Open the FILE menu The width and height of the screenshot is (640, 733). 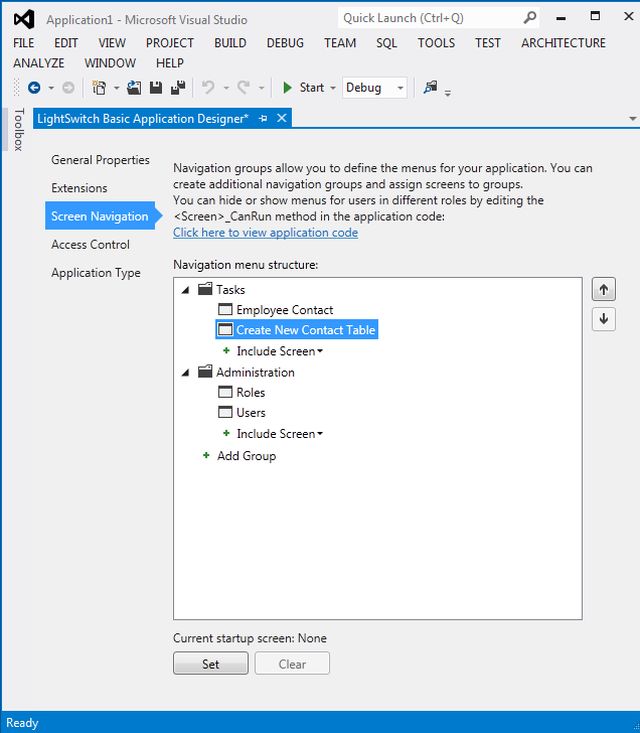tap(23, 43)
